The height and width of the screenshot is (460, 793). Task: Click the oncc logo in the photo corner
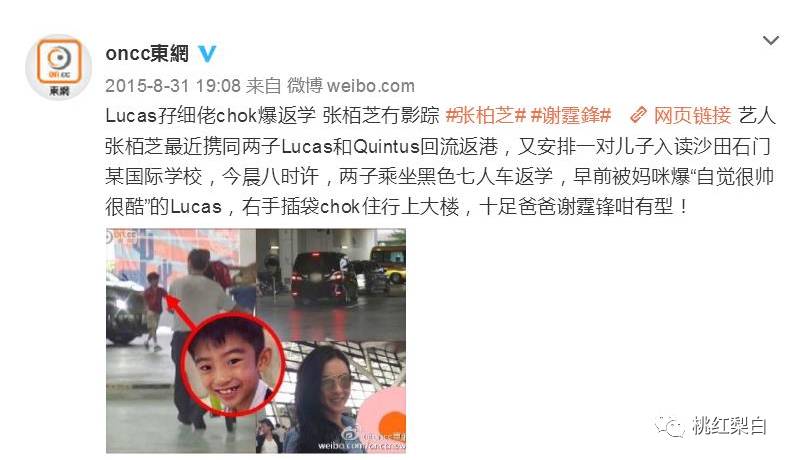122,236
